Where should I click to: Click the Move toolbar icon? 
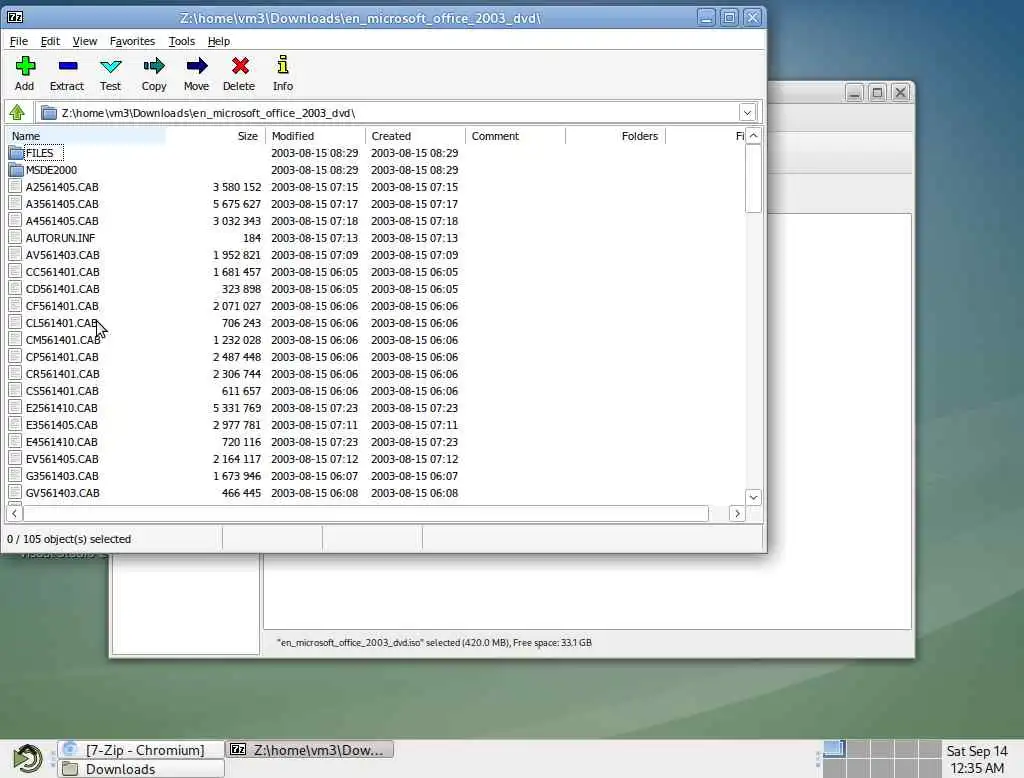(x=197, y=66)
